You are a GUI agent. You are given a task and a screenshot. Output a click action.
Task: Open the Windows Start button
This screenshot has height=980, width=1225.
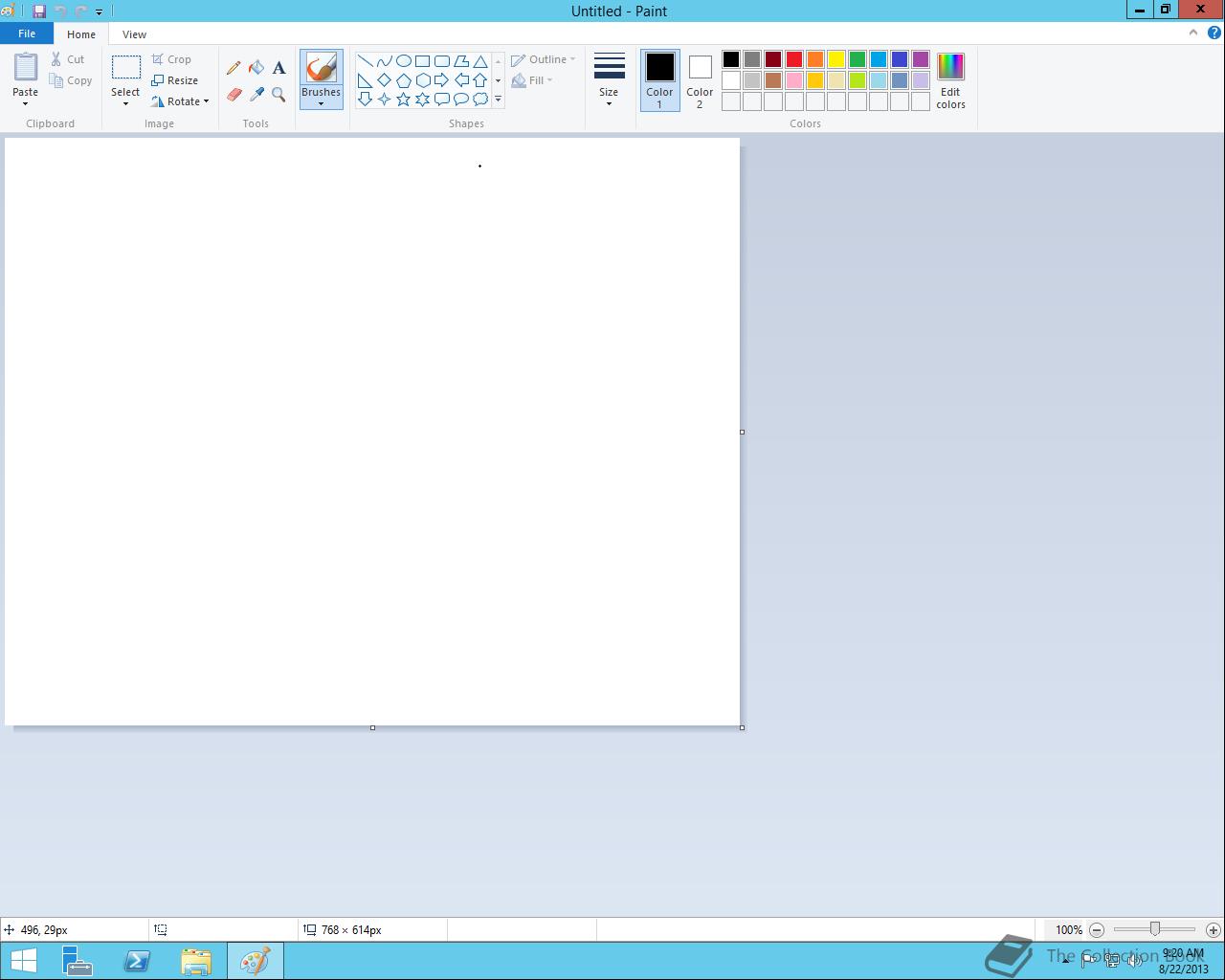[23, 961]
